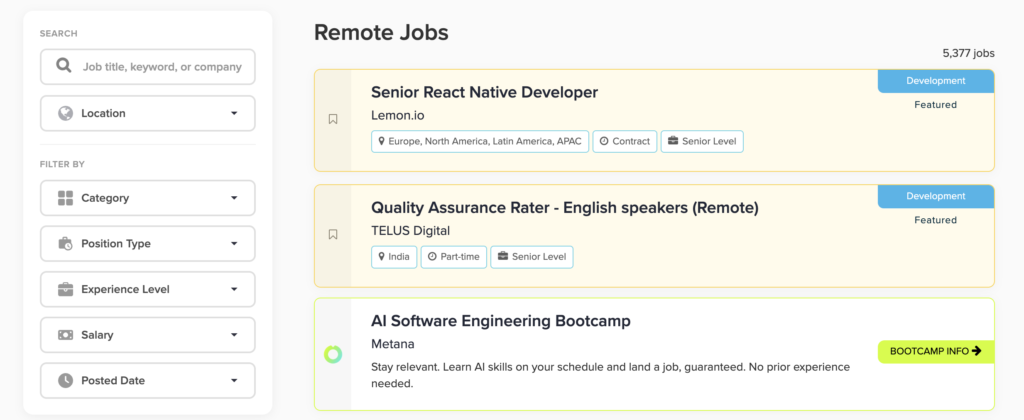The image size is (1024, 420).
Task: Expand the Experience Level dropdown arrow
Action: click(x=234, y=290)
